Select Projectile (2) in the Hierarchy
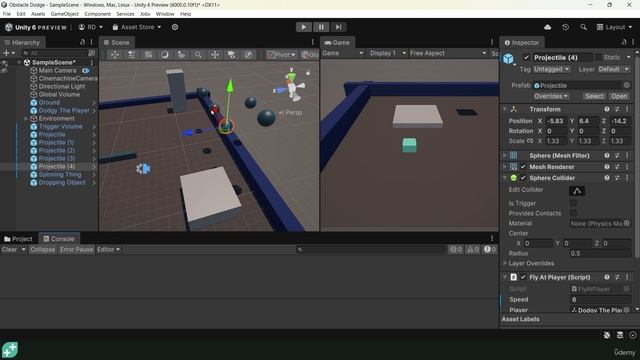This screenshot has width=640, height=360. pos(56,151)
